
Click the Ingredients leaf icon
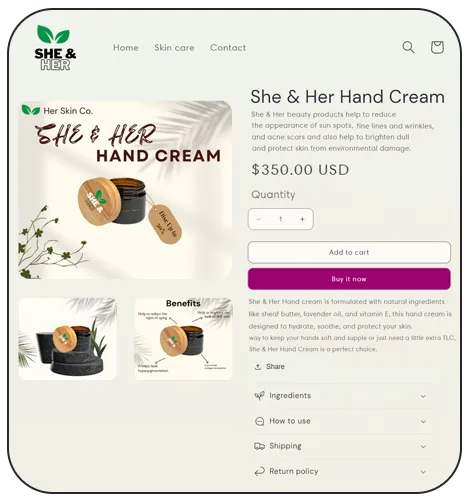pos(259,396)
